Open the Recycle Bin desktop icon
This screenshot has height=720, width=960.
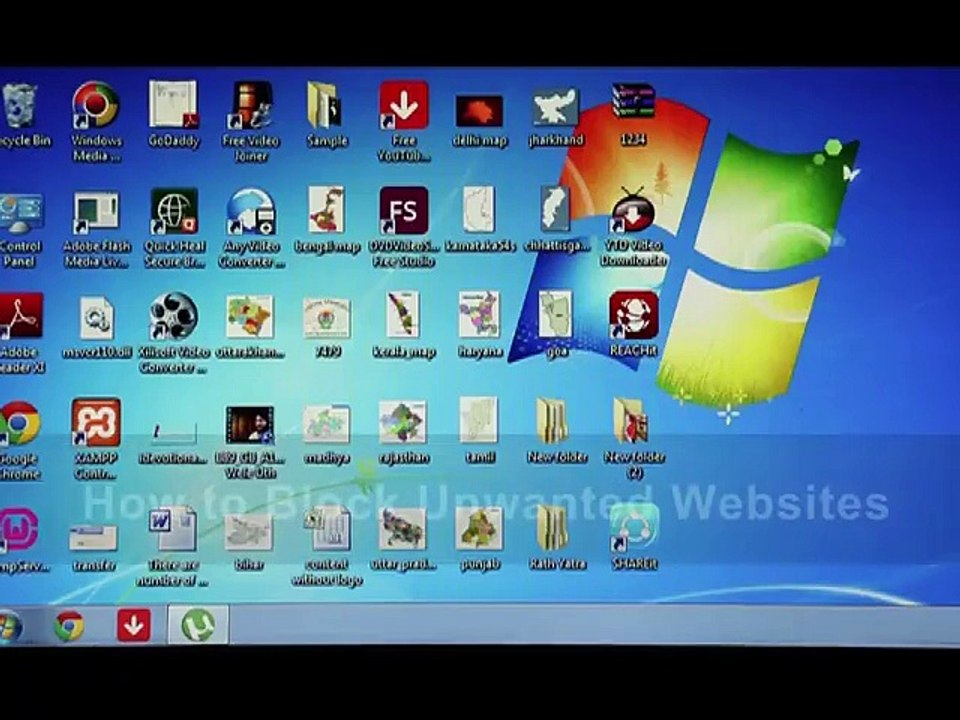[x=21, y=107]
